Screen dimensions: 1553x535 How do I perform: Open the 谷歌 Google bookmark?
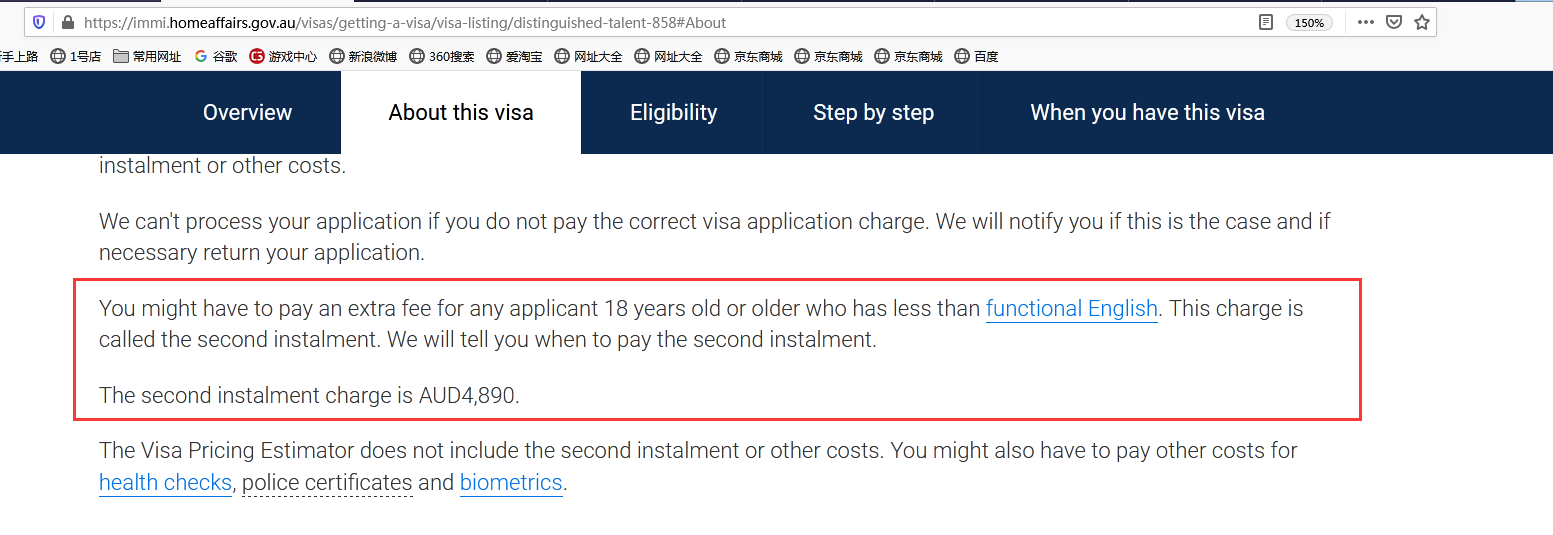pos(216,56)
